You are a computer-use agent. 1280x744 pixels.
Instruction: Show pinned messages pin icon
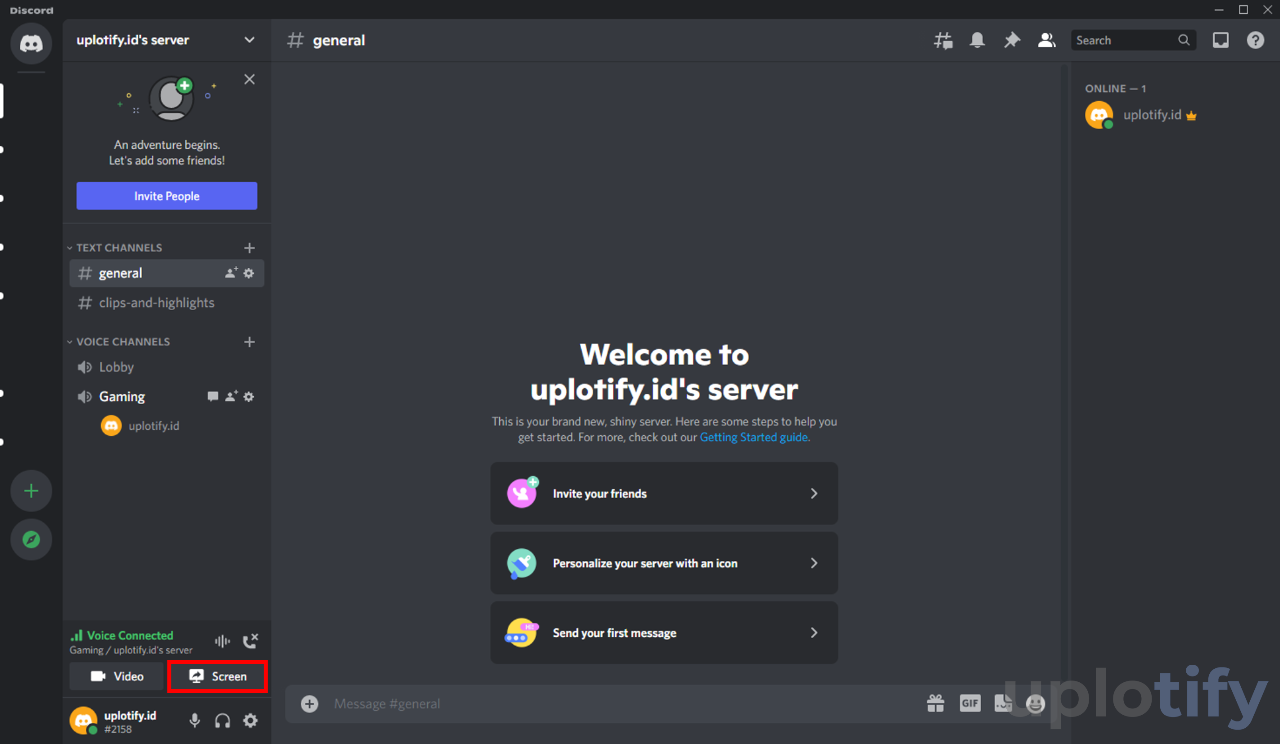coord(1012,40)
